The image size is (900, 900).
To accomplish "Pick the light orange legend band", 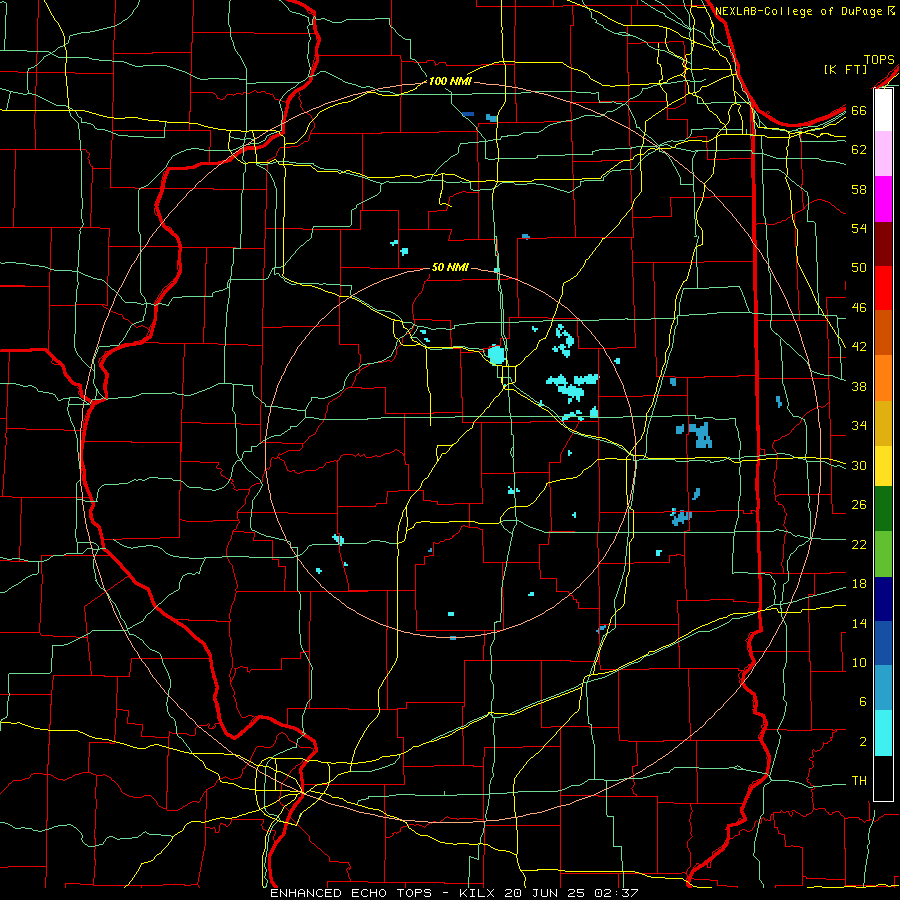I will click(x=883, y=378).
